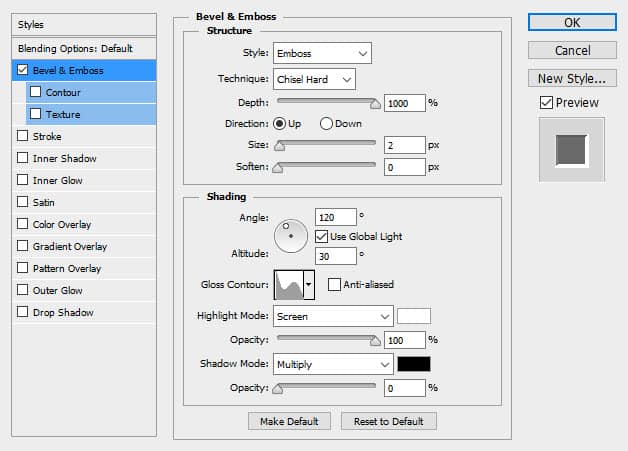This screenshot has width=628, height=451.
Task: Click the Gloss Contour curve thumbnail
Action: coord(288,285)
